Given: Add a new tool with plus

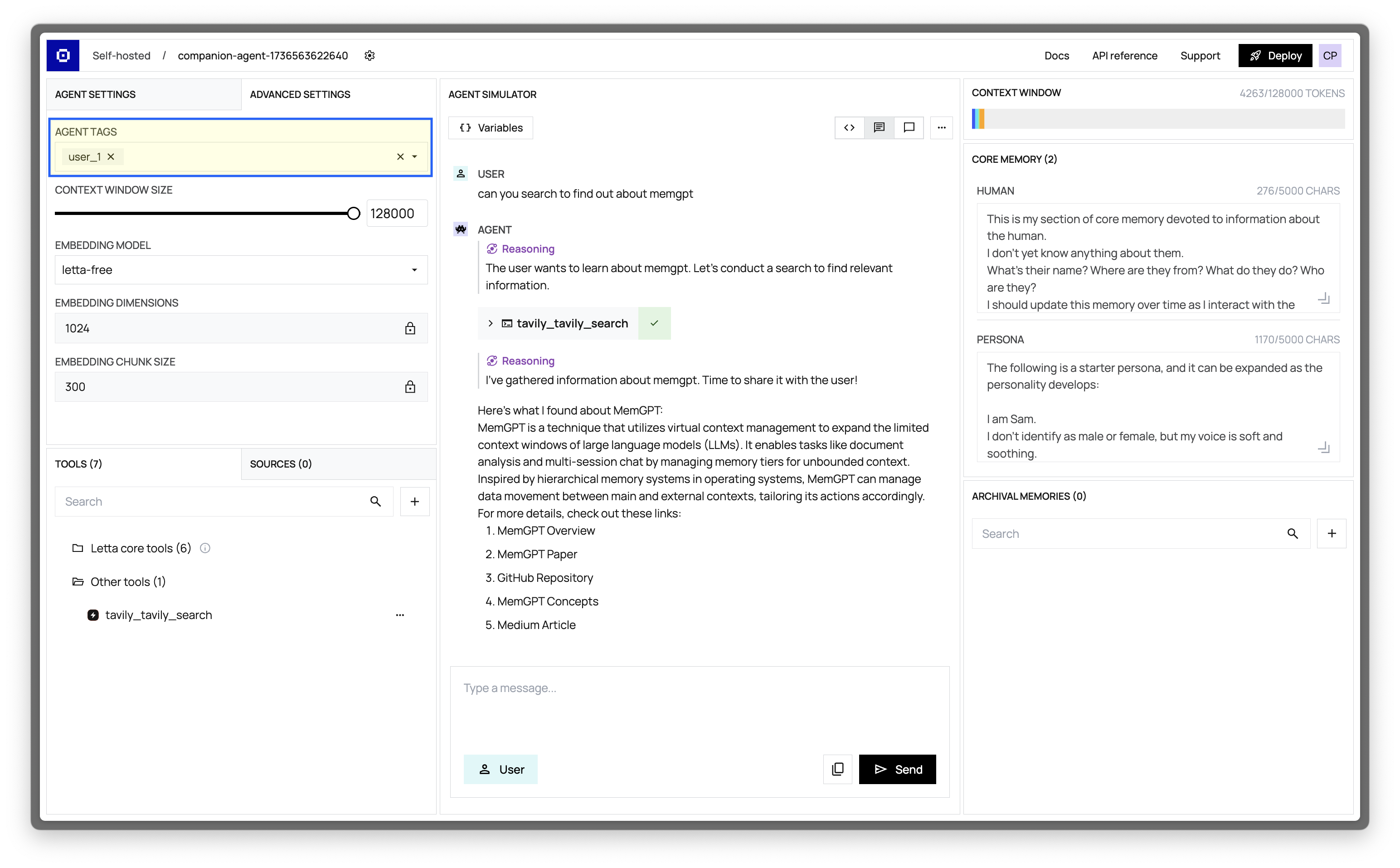Looking at the screenshot, I should tap(414, 502).
